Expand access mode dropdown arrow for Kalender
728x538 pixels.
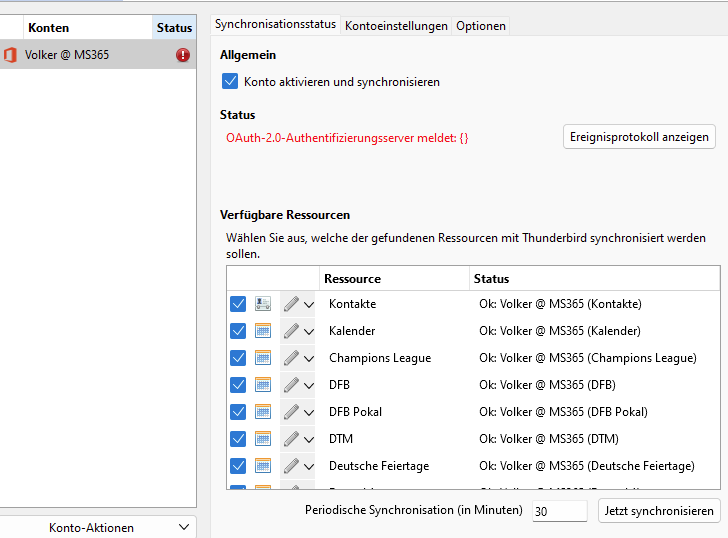(x=309, y=332)
